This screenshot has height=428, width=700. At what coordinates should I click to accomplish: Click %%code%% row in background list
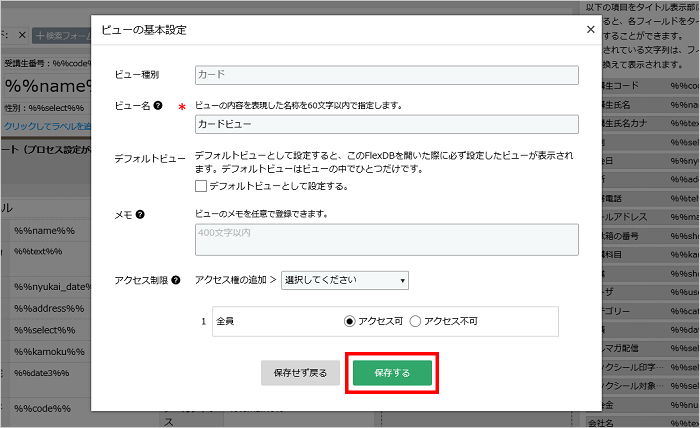click(42, 408)
